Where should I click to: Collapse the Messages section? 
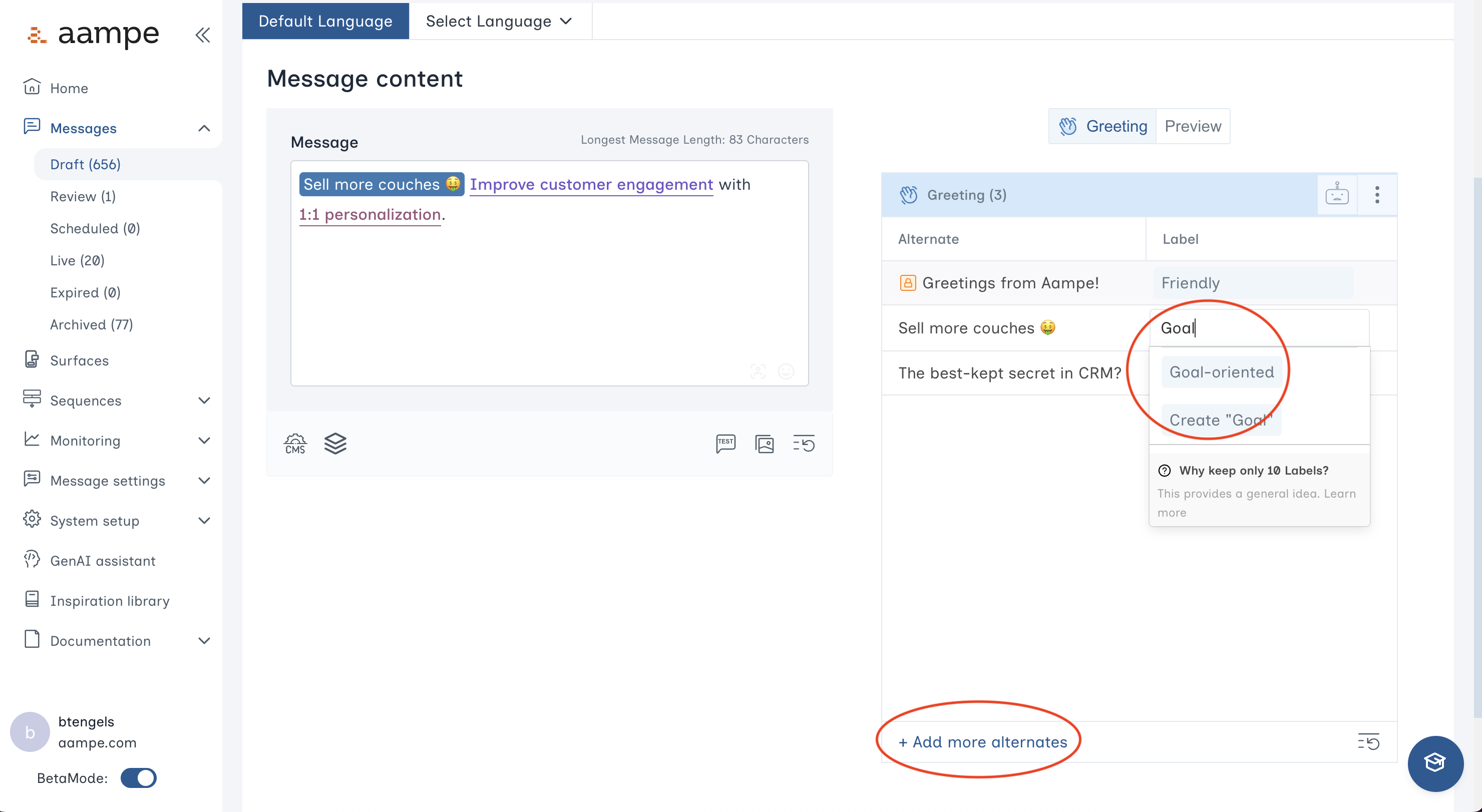pyautogui.click(x=204, y=128)
